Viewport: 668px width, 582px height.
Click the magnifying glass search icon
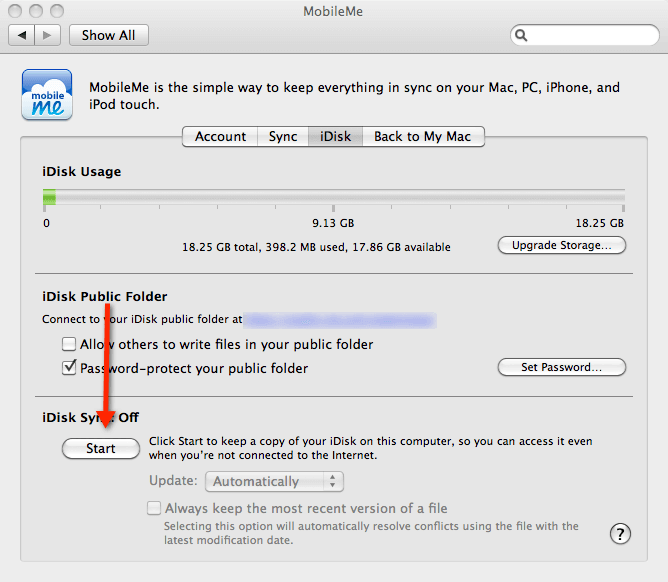click(x=521, y=35)
